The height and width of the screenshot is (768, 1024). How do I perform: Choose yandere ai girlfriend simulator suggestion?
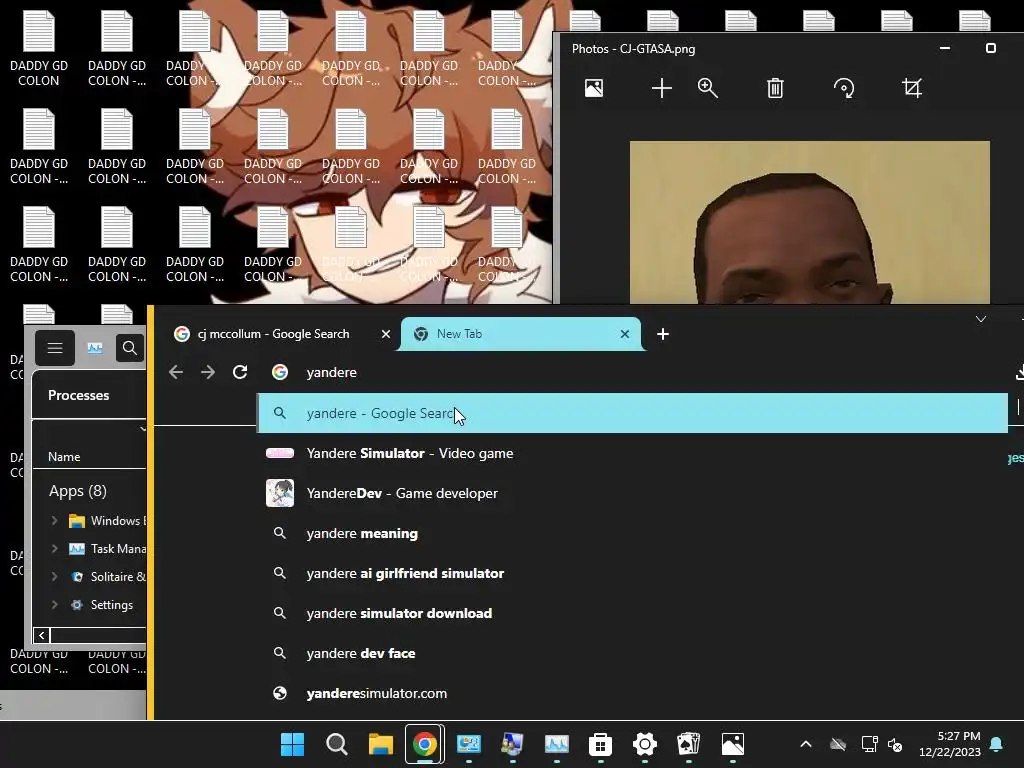coord(632,573)
